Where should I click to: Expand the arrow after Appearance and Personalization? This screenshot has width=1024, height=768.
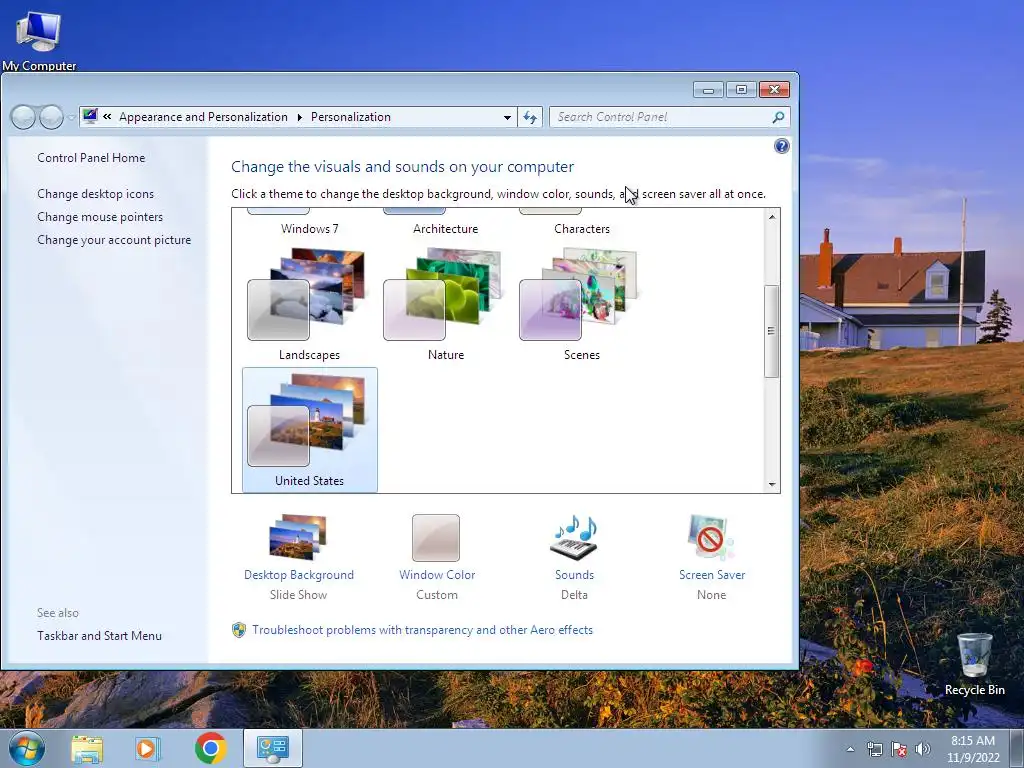(300, 118)
